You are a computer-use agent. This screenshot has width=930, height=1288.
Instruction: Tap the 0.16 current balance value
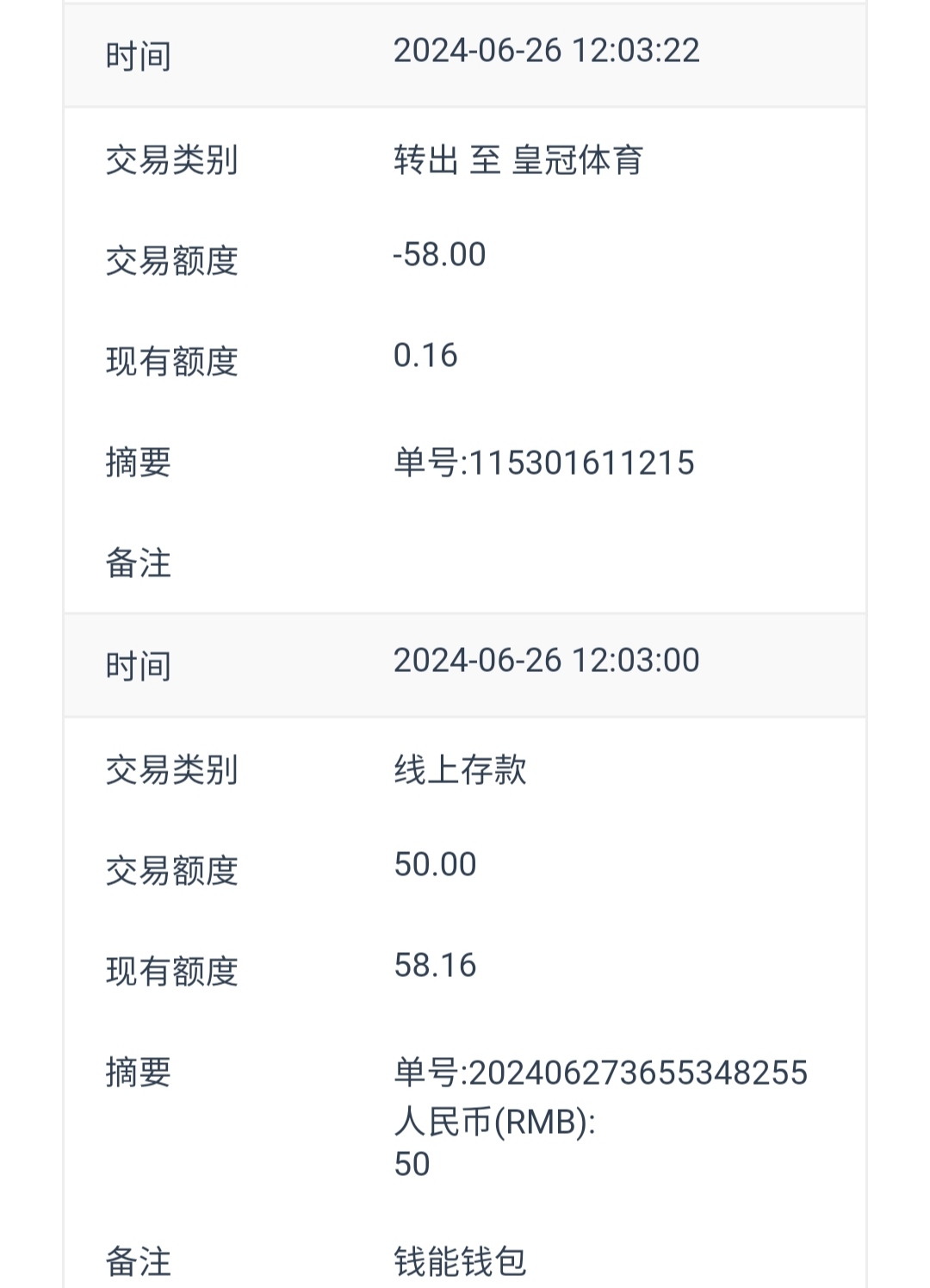click(425, 356)
